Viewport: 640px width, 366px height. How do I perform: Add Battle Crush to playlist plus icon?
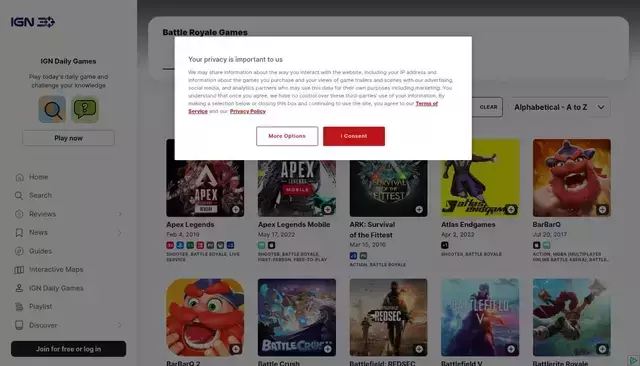tap(328, 349)
